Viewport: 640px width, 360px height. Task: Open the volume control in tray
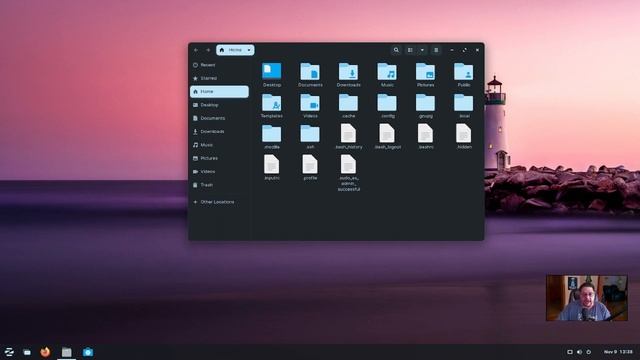click(579, 352)
